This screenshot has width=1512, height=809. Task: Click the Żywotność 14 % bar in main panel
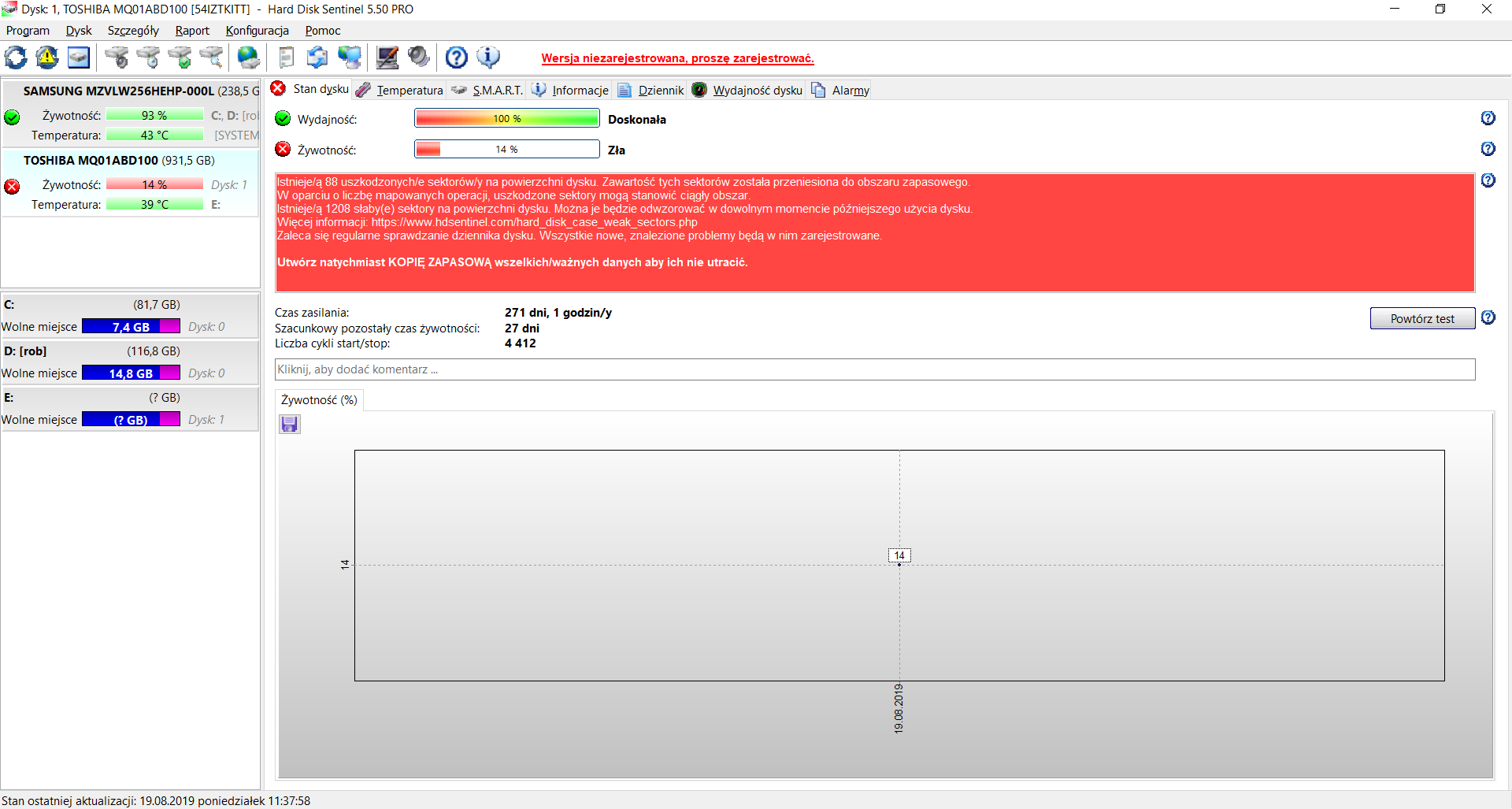pyautogui.click(x=507, y=149)
